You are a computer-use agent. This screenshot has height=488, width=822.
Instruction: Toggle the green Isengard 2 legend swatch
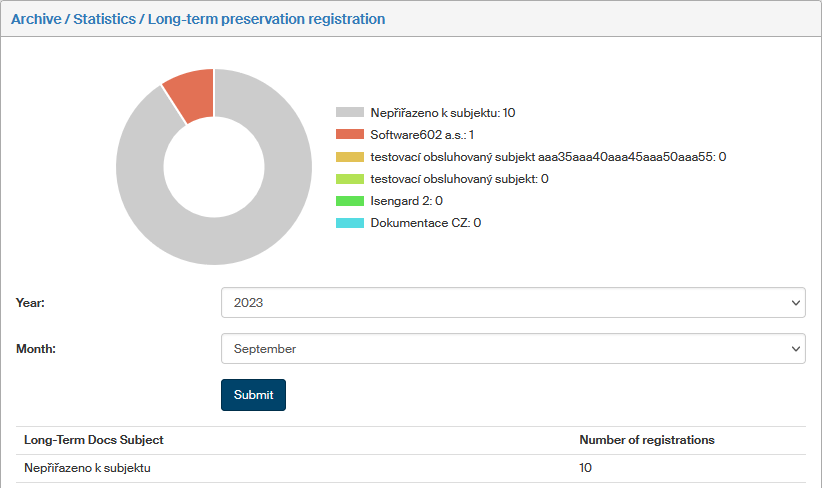350,201
